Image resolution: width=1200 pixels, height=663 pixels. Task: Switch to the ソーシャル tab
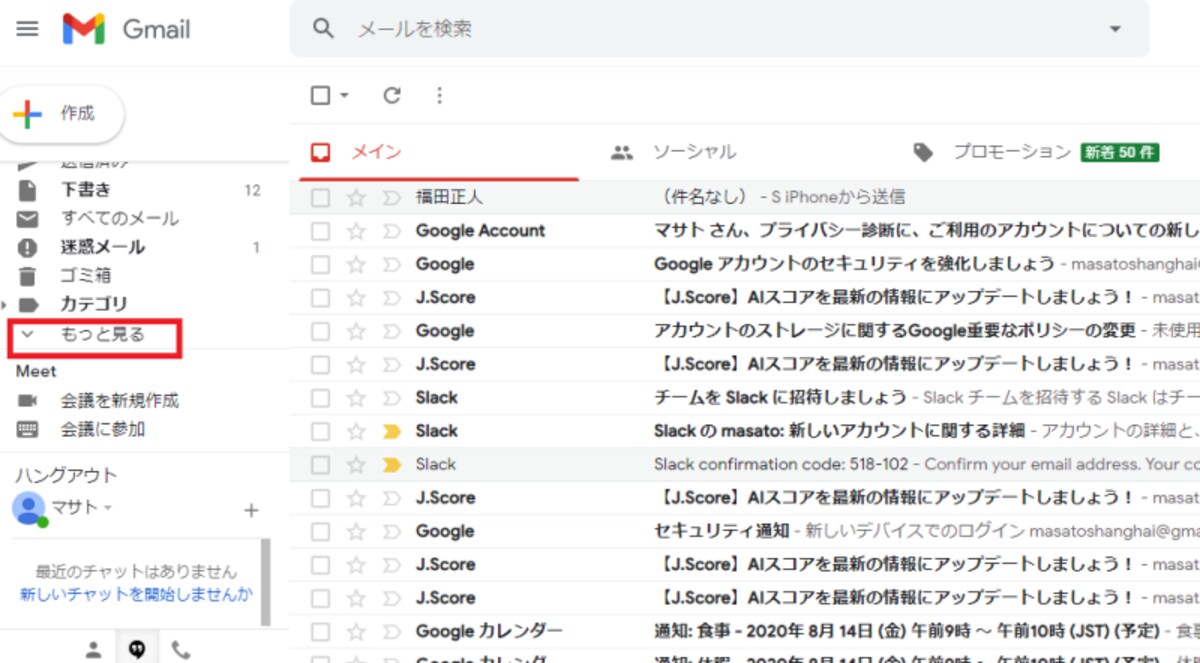point(674,152)
